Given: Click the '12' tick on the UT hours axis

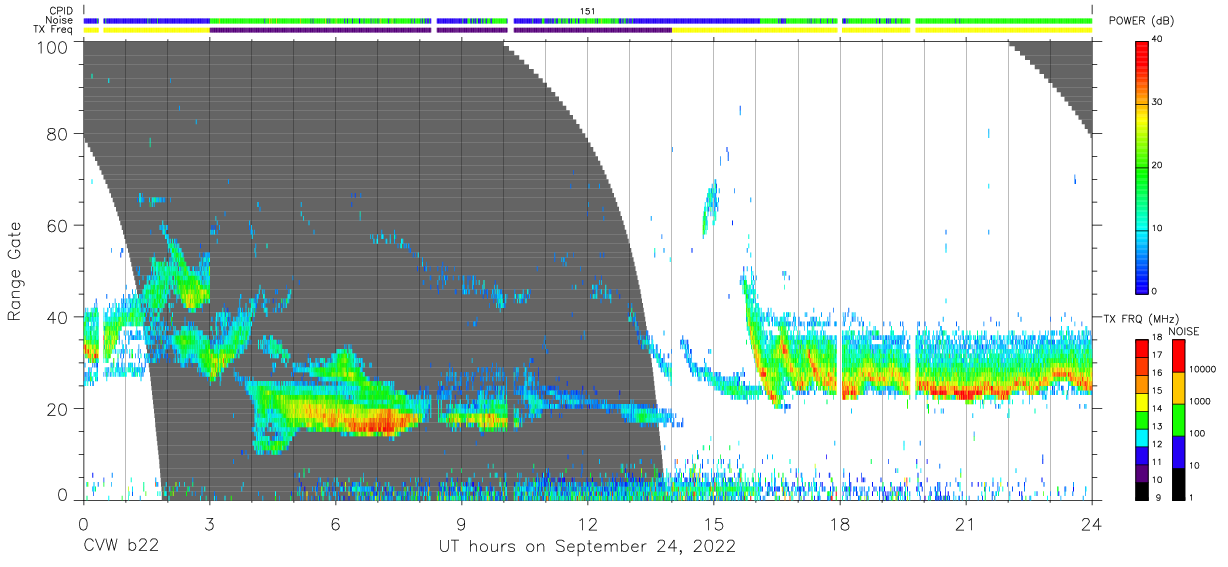Looking at the screenshot, I should (x=587, y=523).
